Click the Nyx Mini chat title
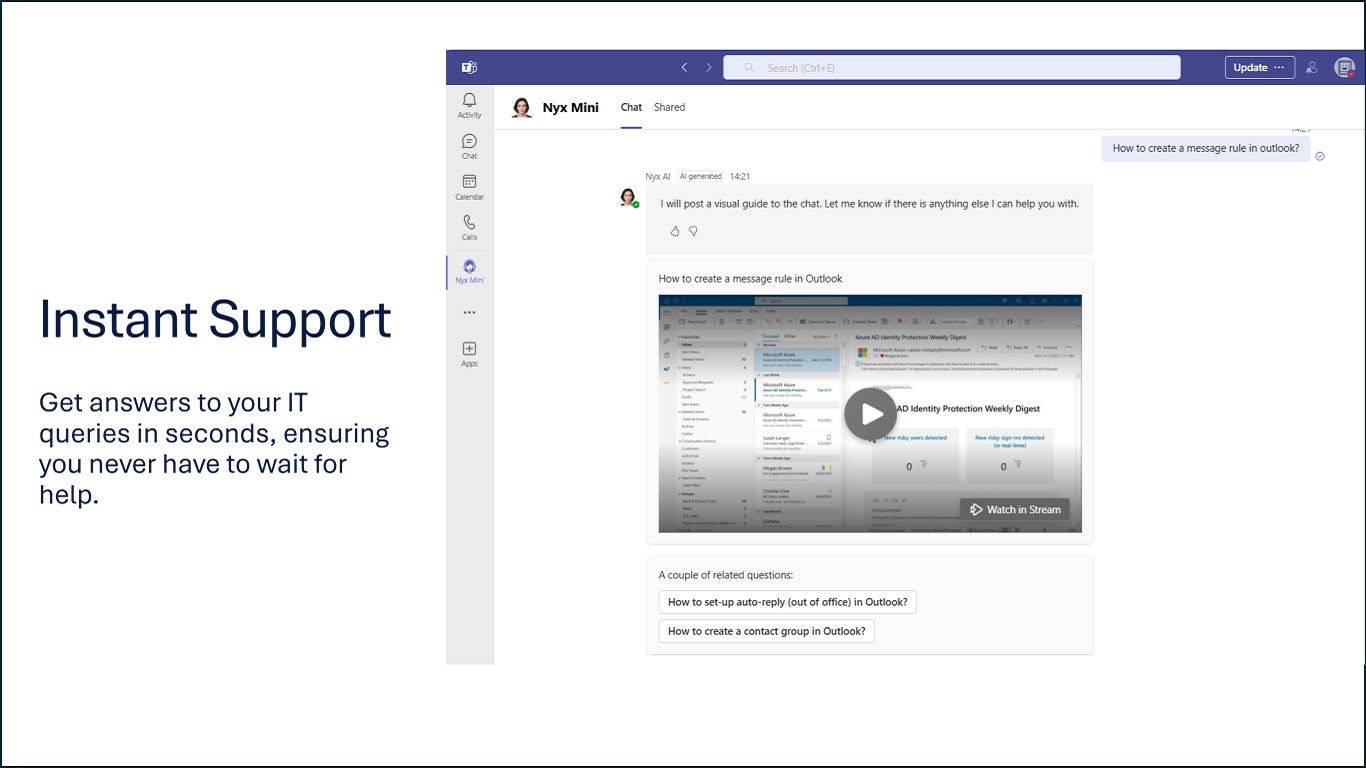1366x768 pixels. 571,108
